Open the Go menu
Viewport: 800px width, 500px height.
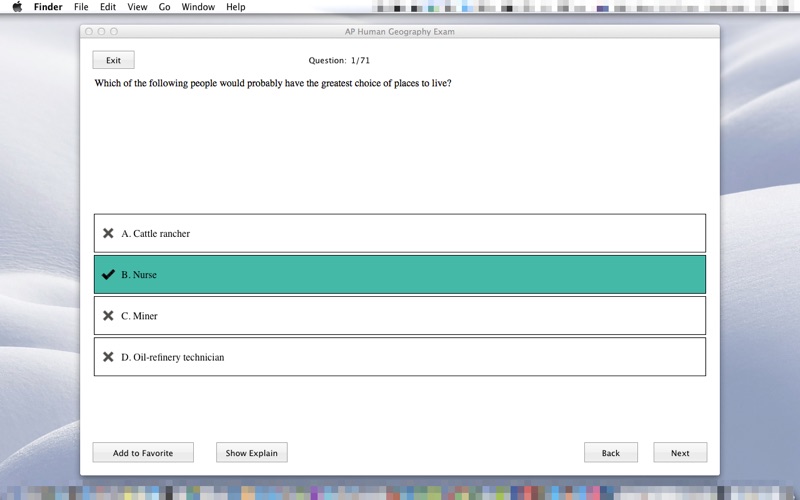(164, 7)
